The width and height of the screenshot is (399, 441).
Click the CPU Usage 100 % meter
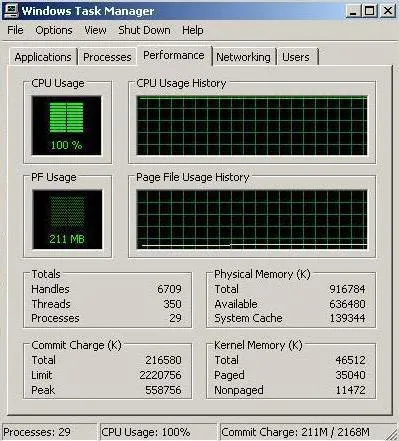coord(66,125)
